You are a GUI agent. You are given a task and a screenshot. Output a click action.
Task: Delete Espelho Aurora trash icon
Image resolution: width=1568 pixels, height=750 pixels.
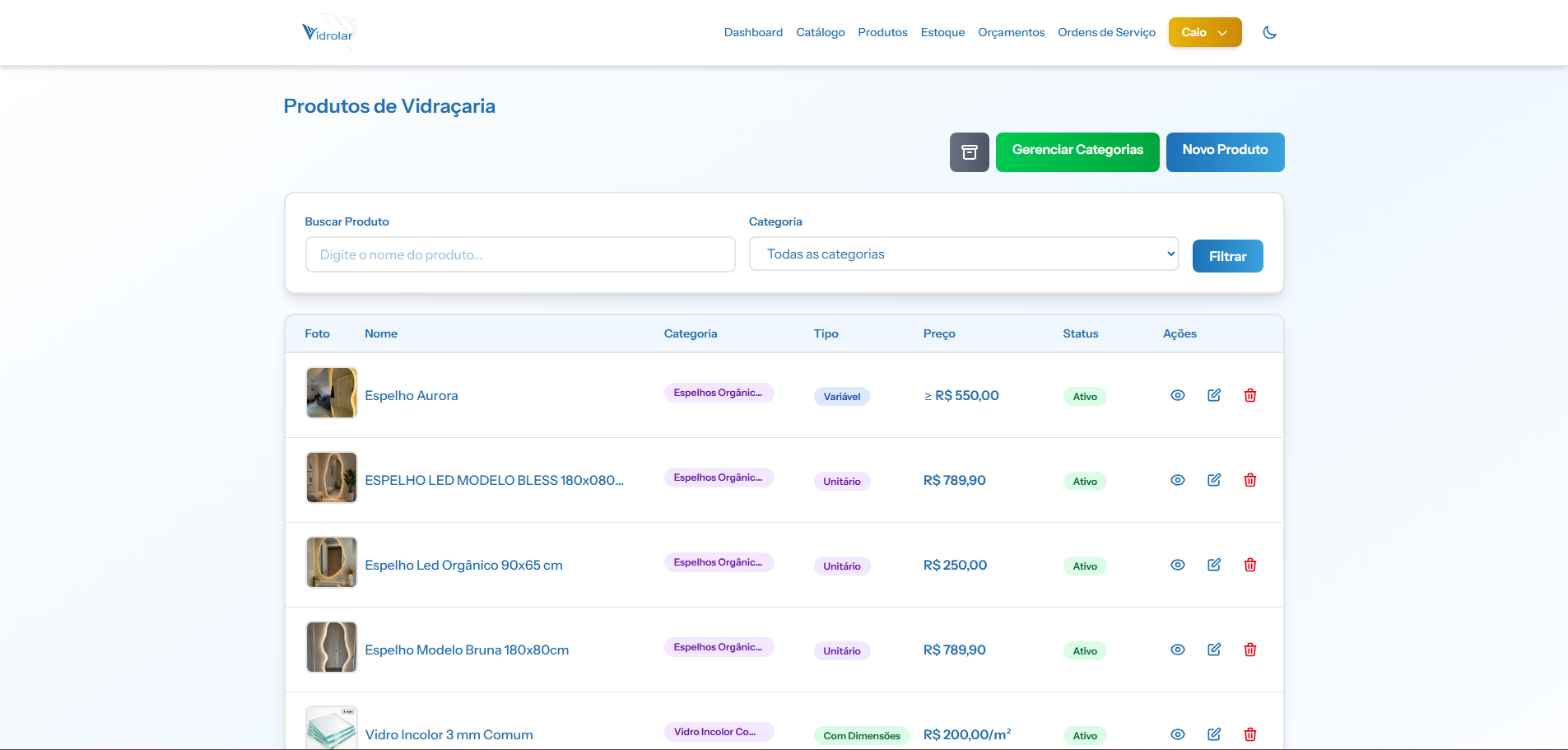click(x=1250, y=395)
